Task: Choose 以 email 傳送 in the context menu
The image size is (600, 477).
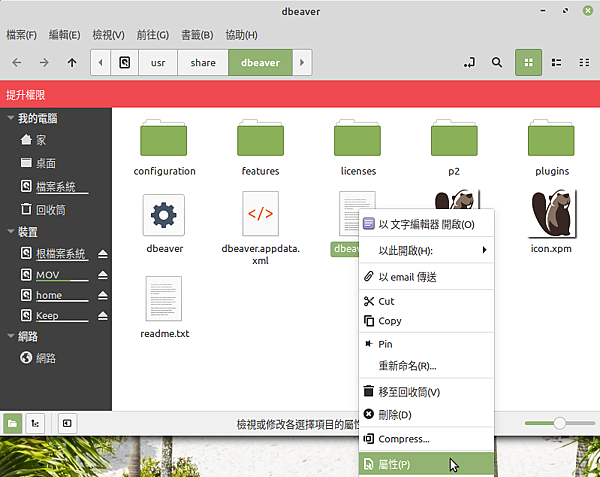Action: click(x=427, y=277)
